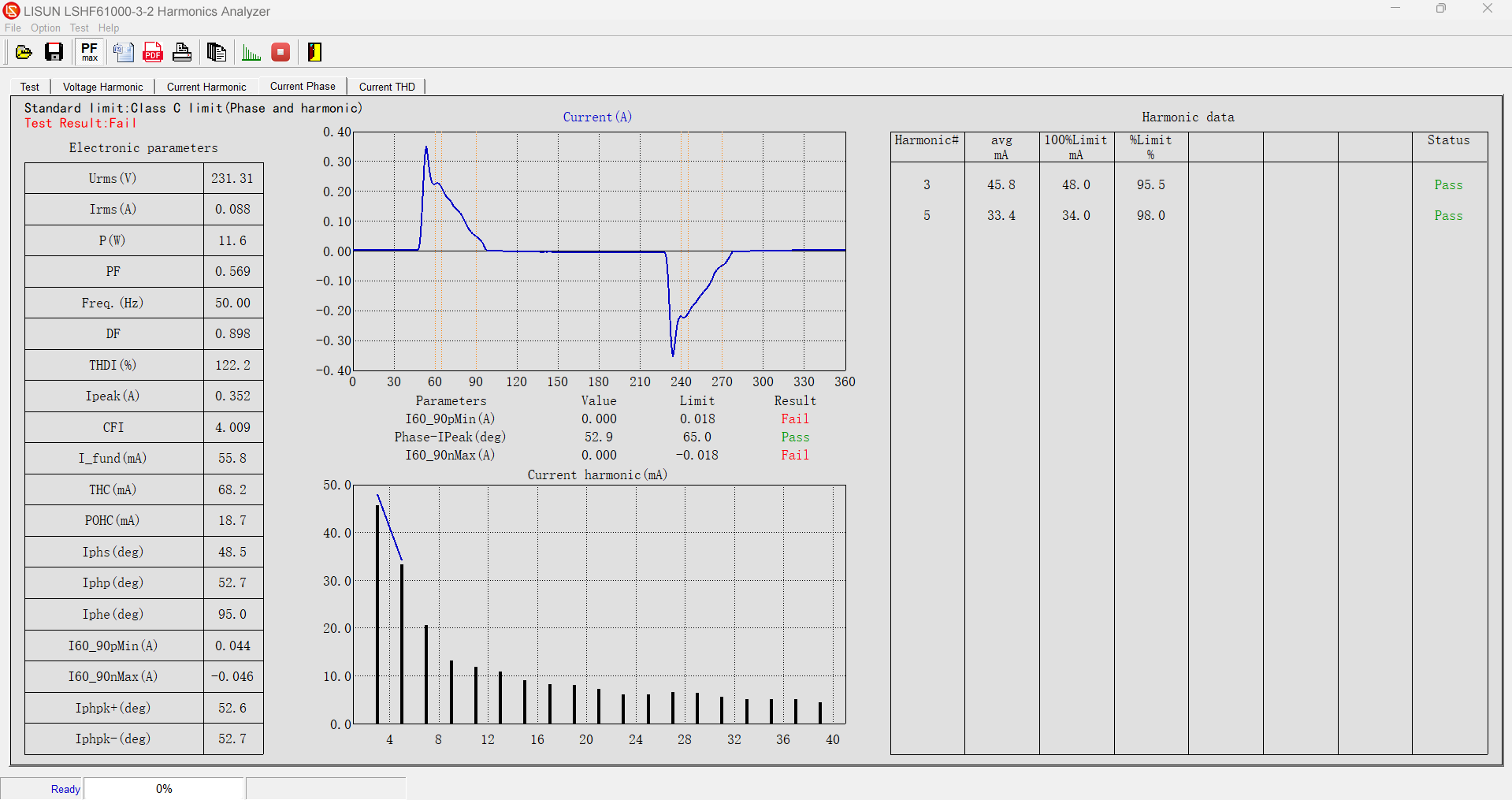Open the green harmonic bar chart view
This screenshot has height=800, width=1512.
point(251,52)
